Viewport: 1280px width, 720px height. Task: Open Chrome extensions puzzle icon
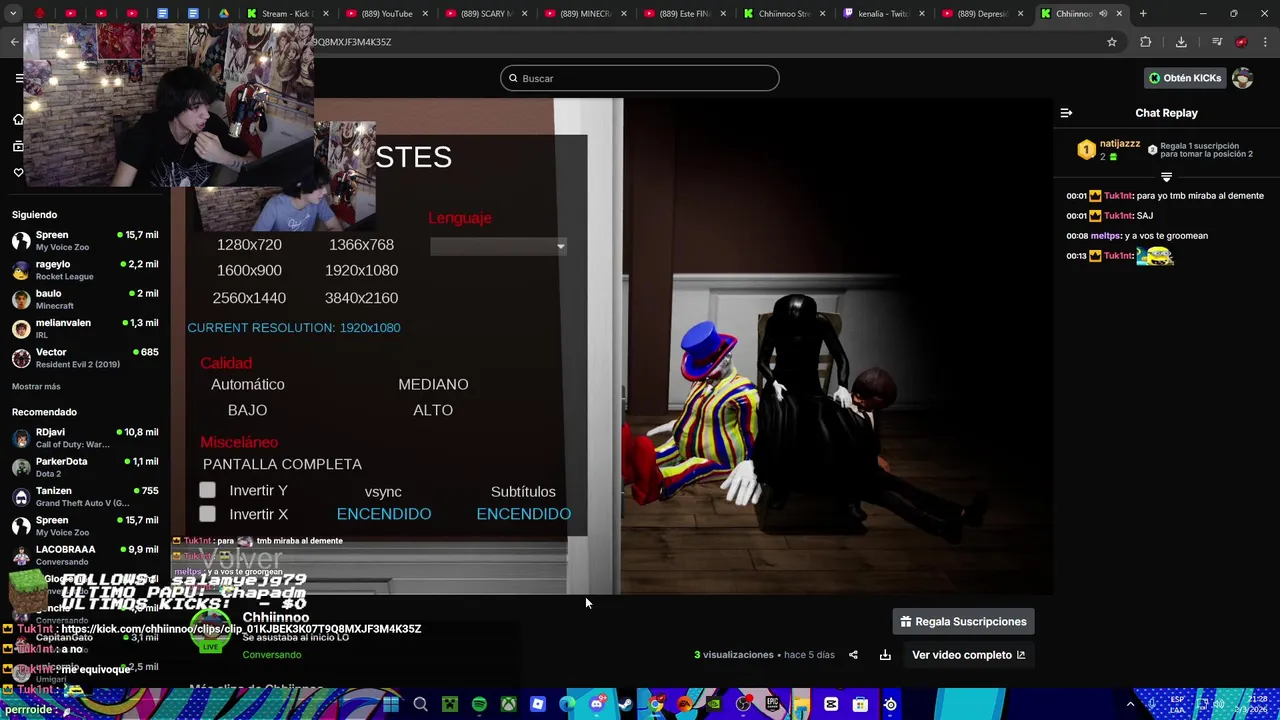pyautogui.click(x=1145, y=42)
